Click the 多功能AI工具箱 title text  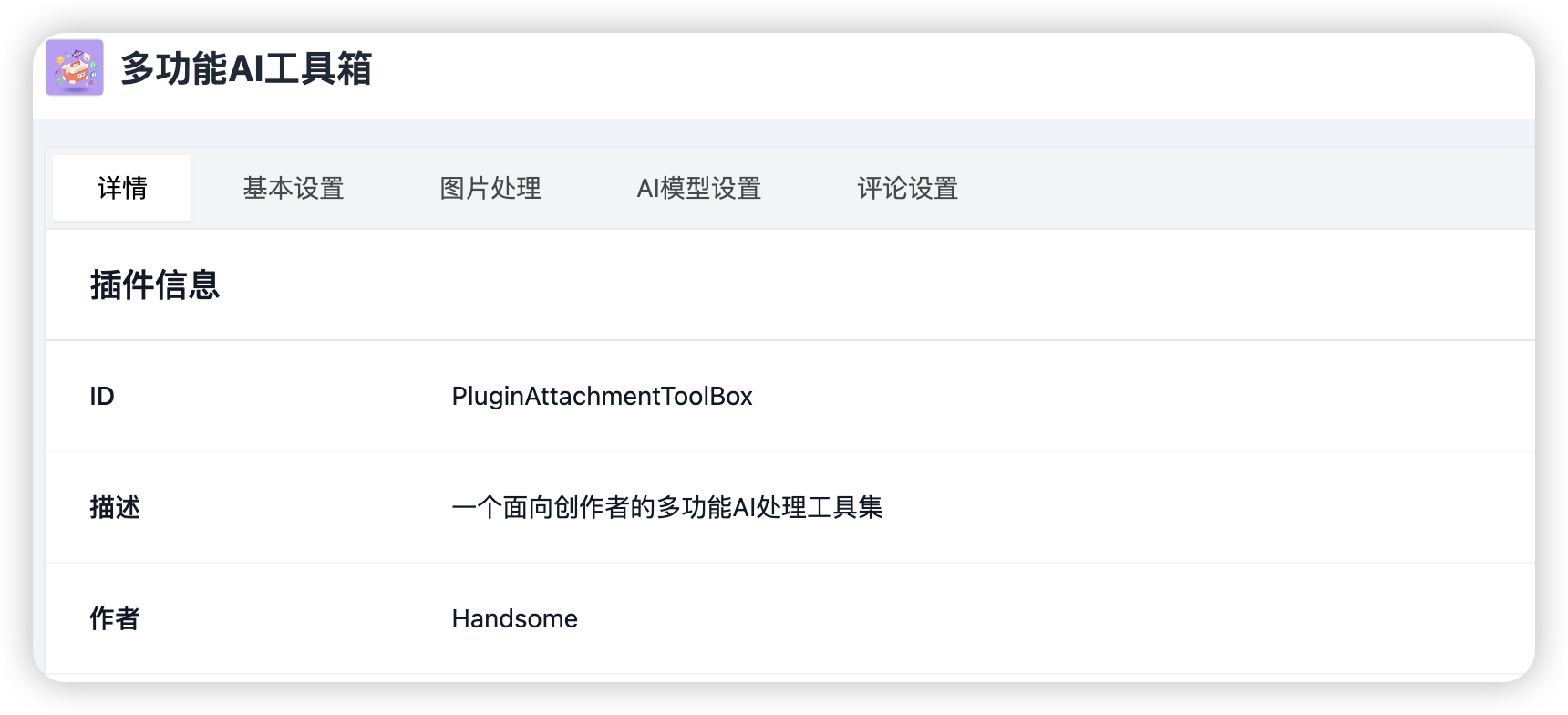tap(246, 68)
